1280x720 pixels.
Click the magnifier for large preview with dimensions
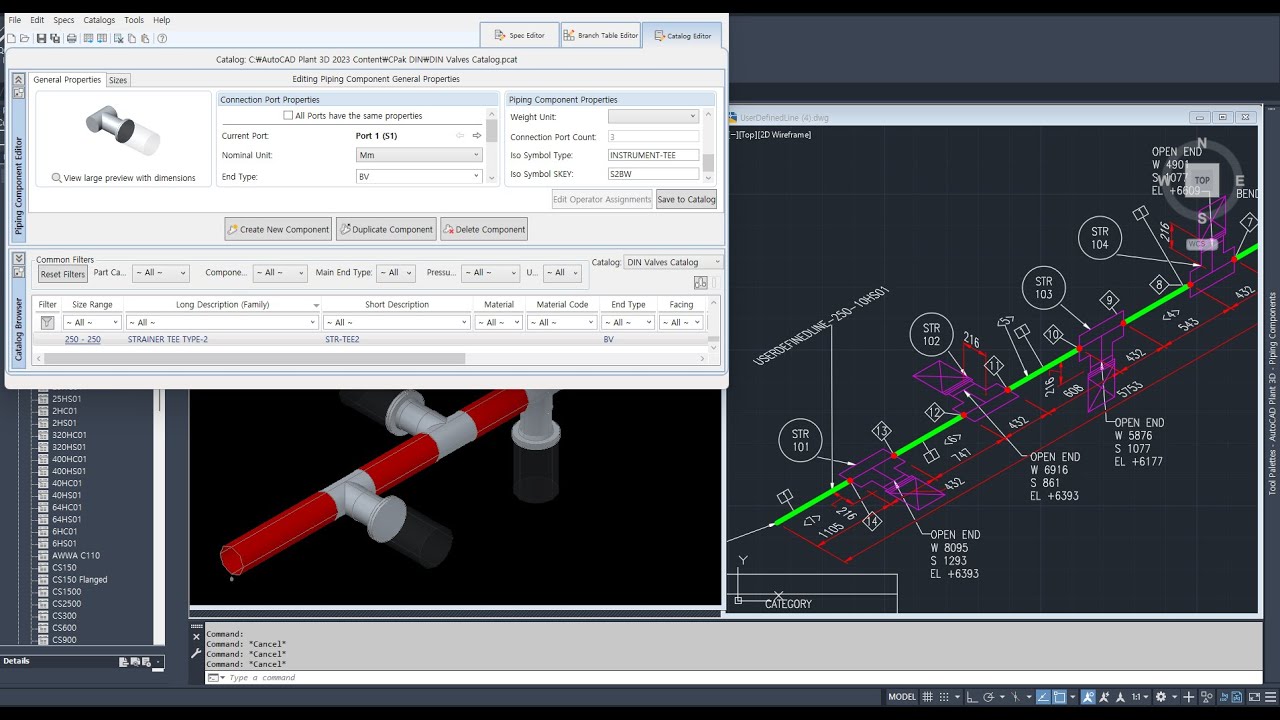point(56,178)
